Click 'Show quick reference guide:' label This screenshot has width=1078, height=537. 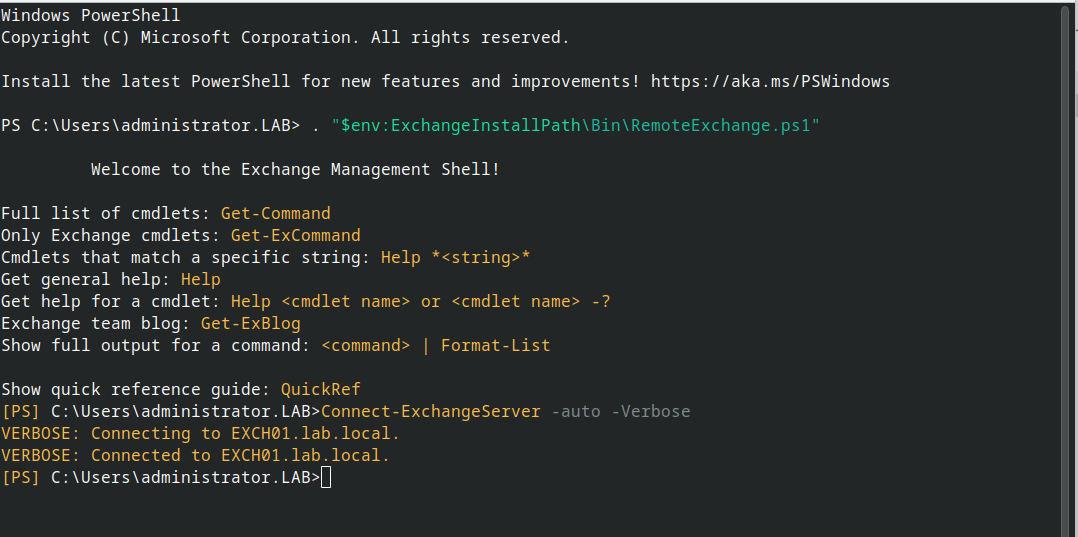point(136,389)
